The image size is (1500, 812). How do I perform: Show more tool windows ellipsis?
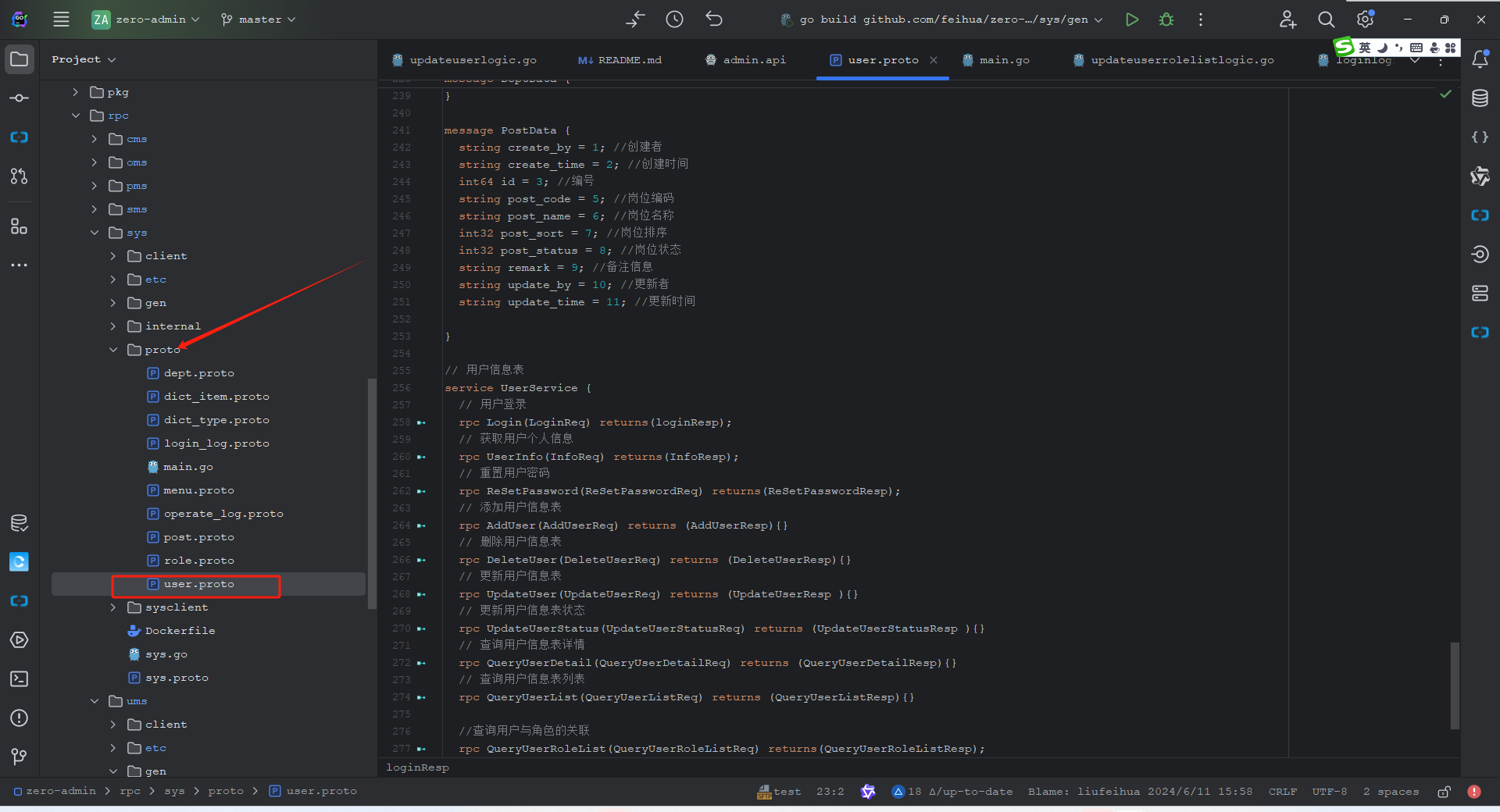(20, 265)
